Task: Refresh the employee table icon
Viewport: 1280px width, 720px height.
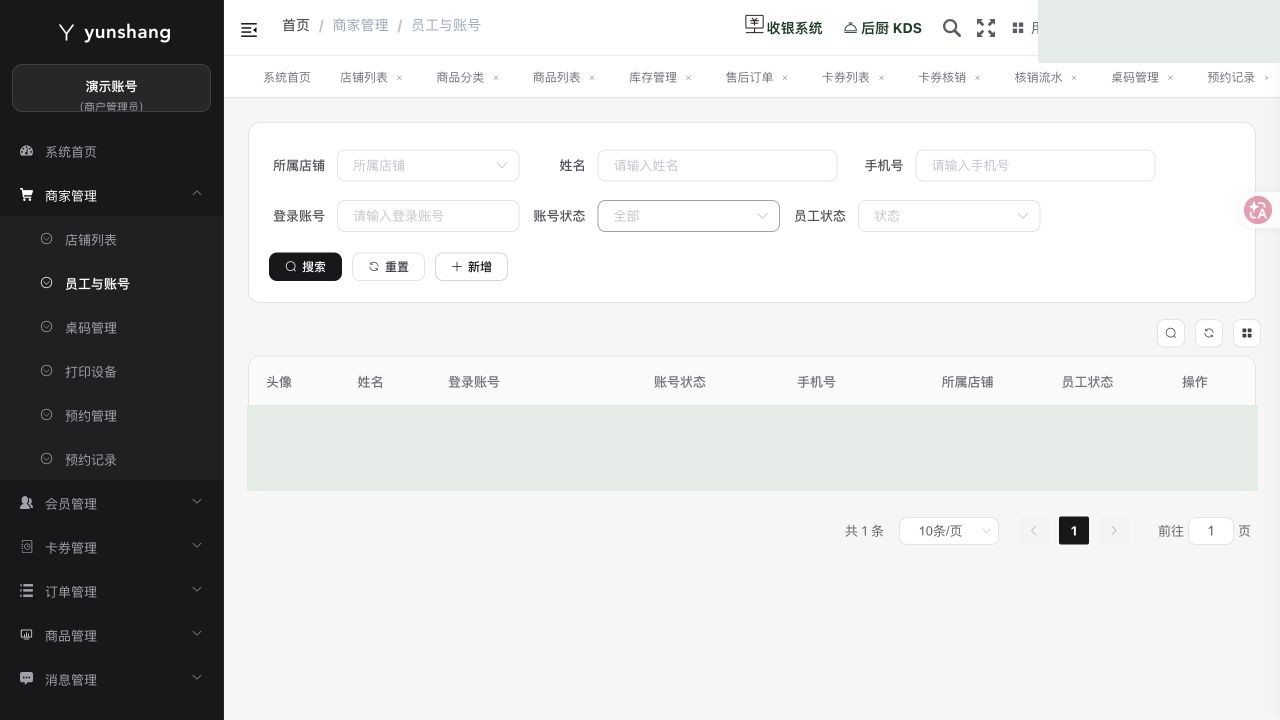Action: click(1209, 333)
